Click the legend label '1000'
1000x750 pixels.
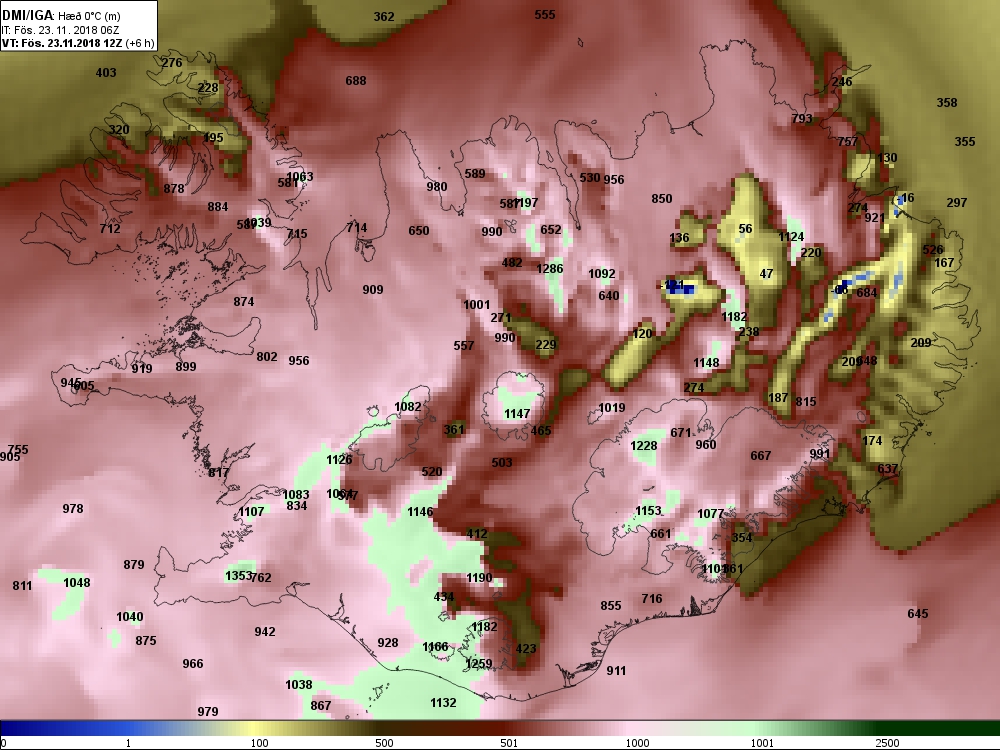click(x=637, y=743)
